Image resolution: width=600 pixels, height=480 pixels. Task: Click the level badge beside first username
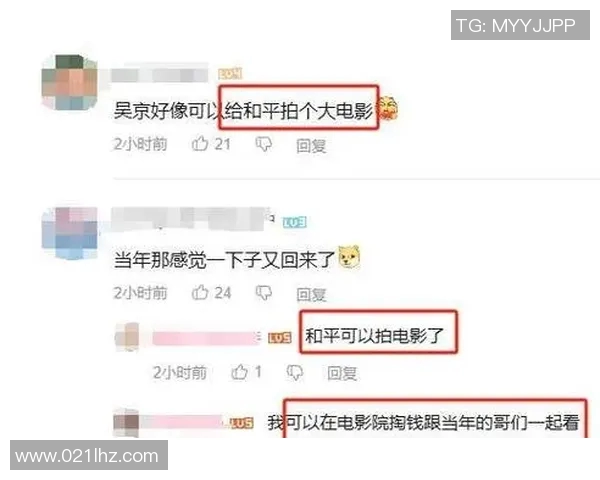tap(230, 73)
